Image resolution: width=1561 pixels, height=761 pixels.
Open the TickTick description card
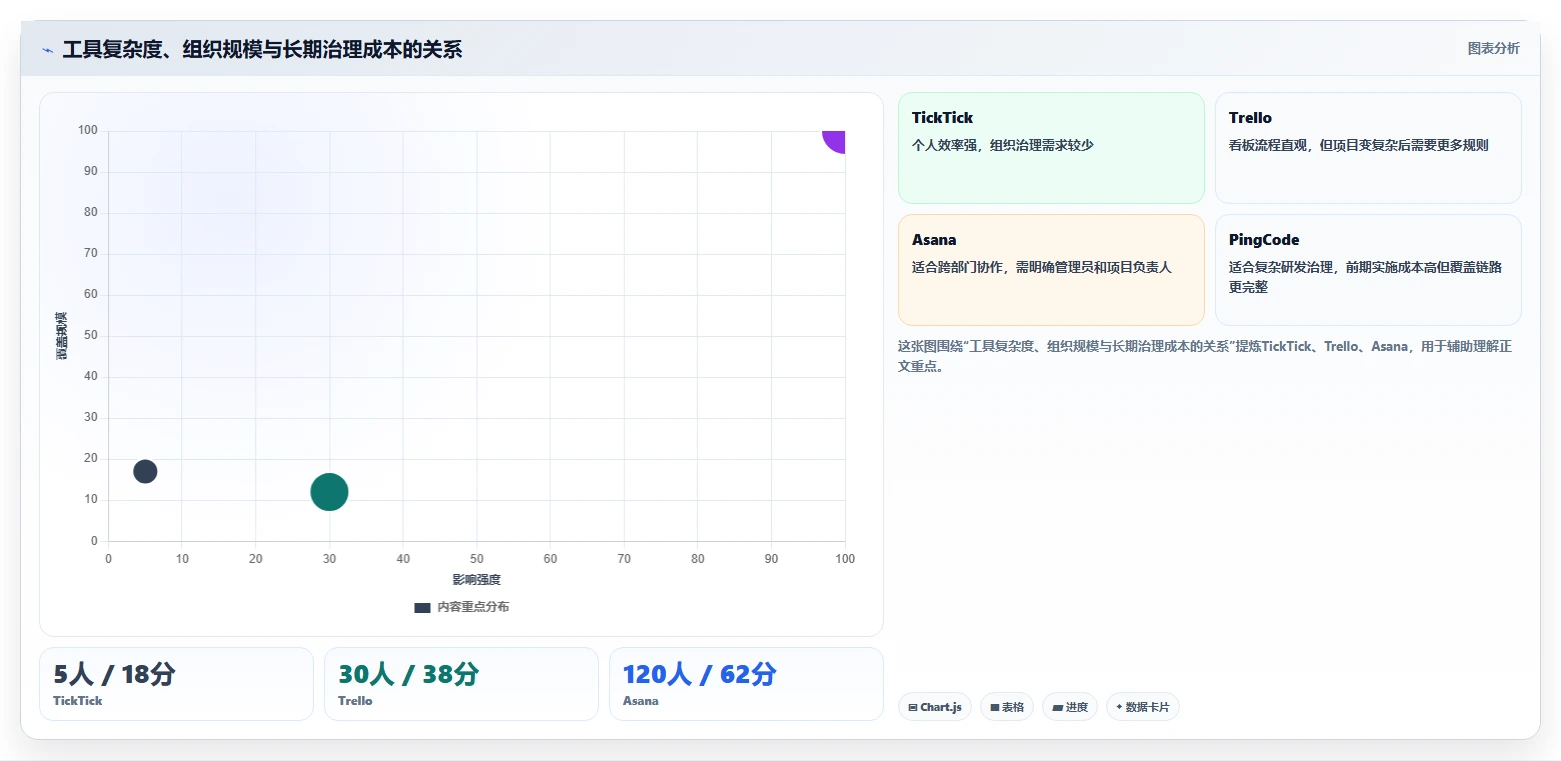click(x=1051, y=148)
